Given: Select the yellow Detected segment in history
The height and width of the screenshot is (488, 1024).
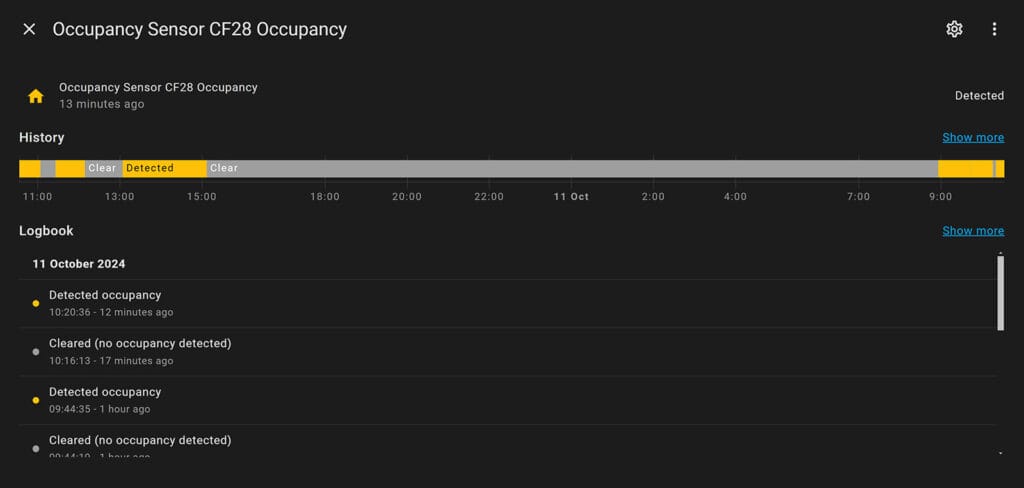Looking at the screenshot, I should [x=165, y=169].
